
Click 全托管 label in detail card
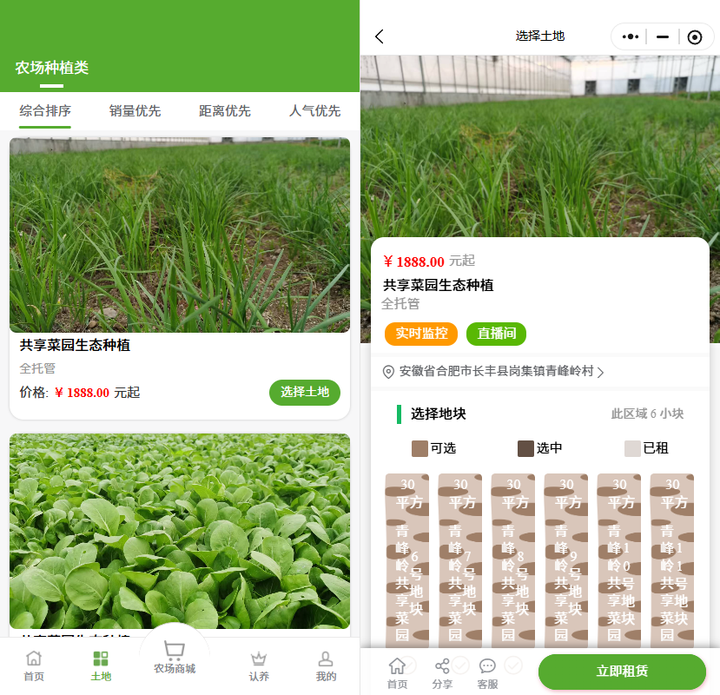400,304
